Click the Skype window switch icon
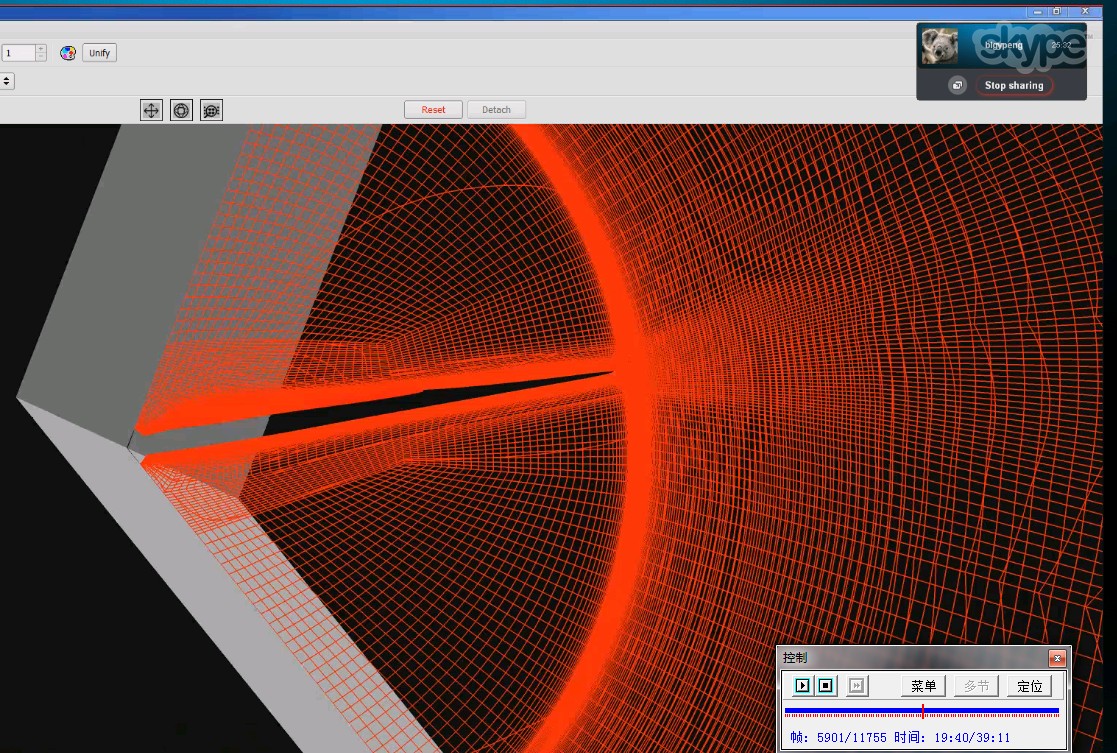This screenshot has width=1117, height=753. coord(957,86)
